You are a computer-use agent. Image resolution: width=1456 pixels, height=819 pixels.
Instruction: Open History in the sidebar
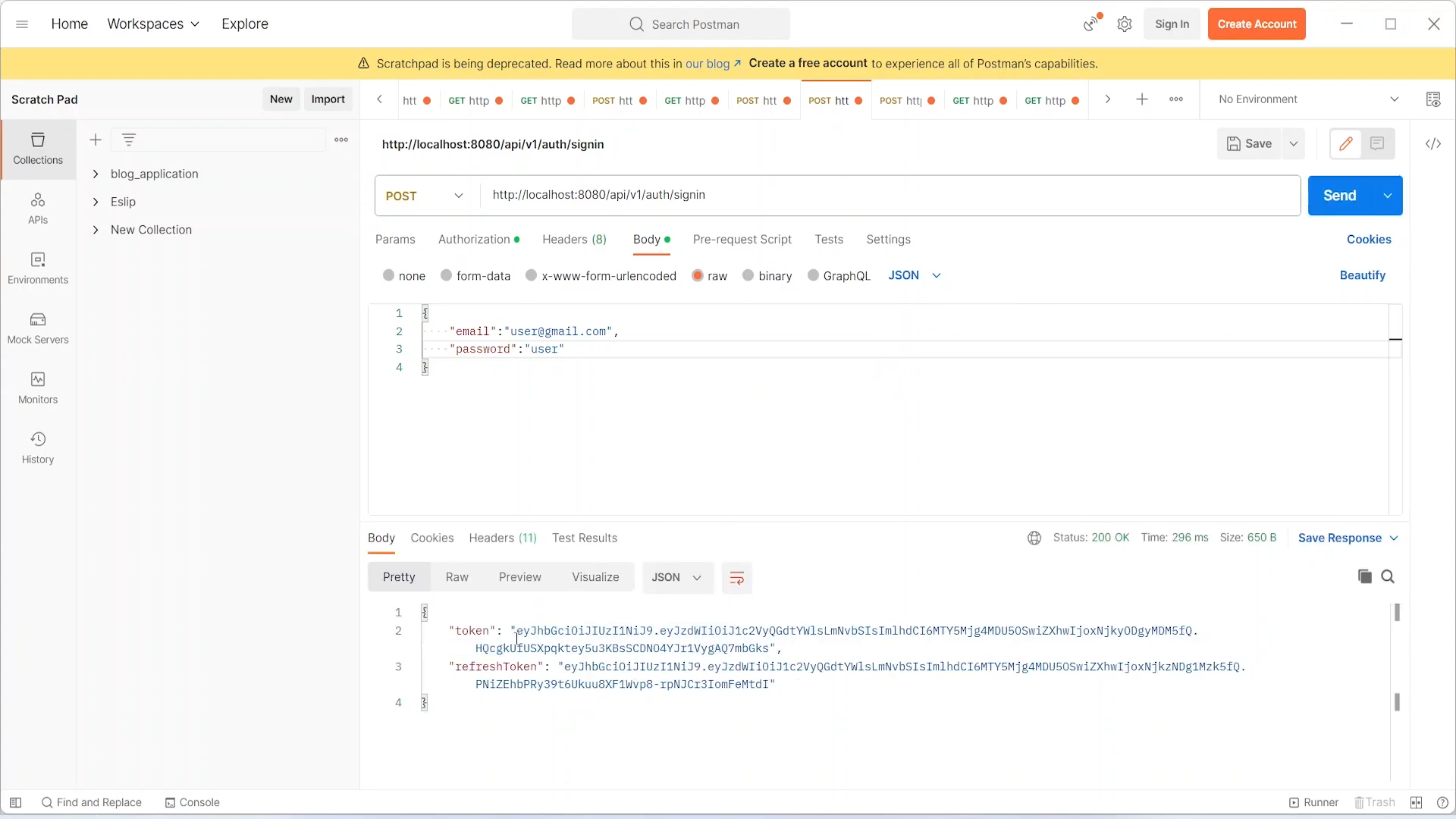click(x=38, y=448)
